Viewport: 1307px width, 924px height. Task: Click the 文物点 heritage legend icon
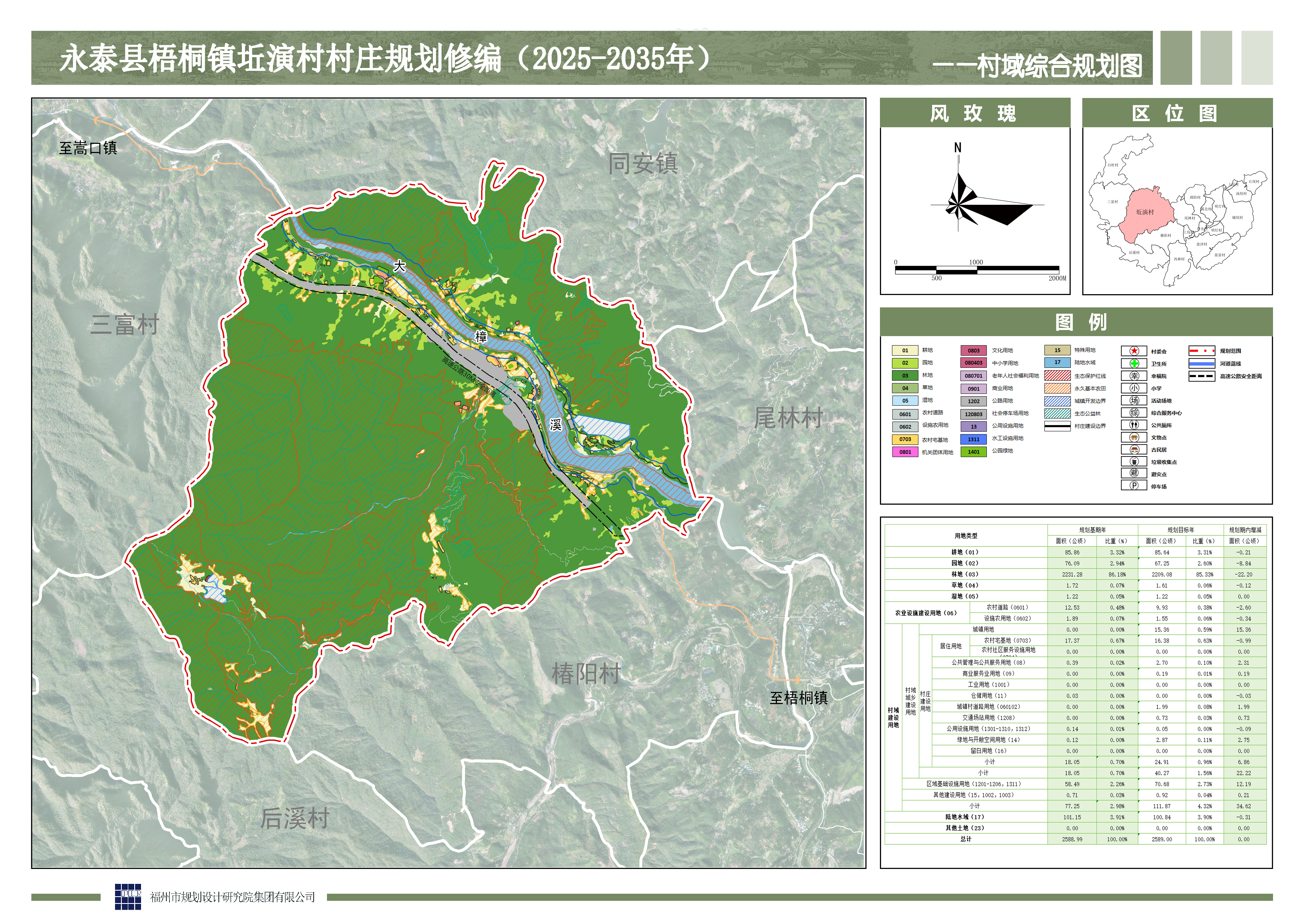click(x=1133, y=438)
